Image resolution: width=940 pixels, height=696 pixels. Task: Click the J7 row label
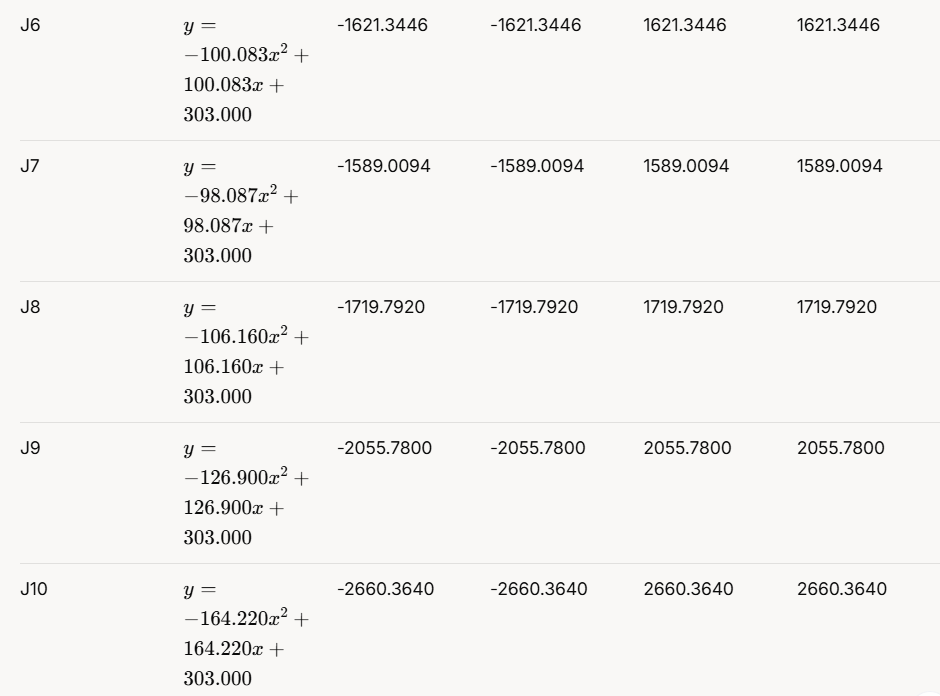pos(30,166)
